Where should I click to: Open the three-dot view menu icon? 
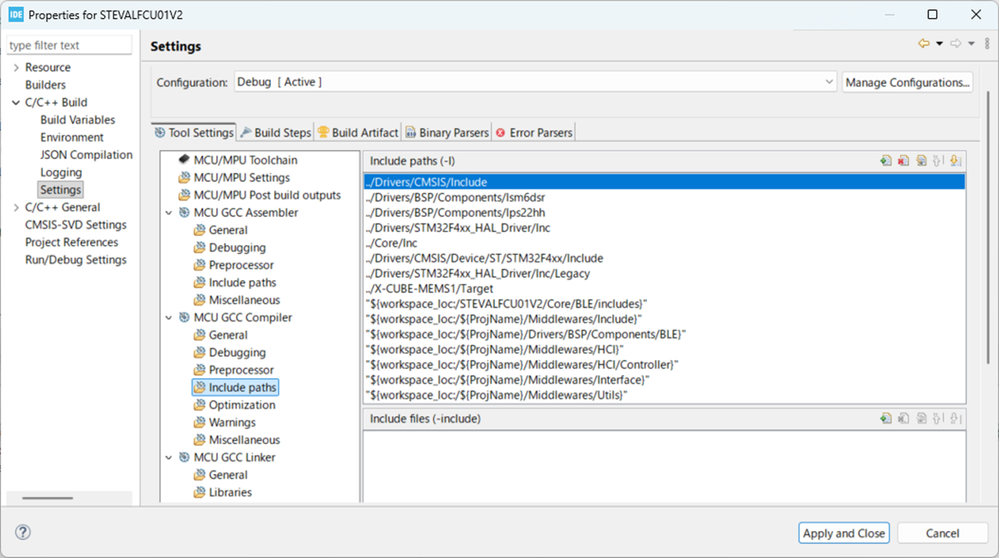click(987, 44)
